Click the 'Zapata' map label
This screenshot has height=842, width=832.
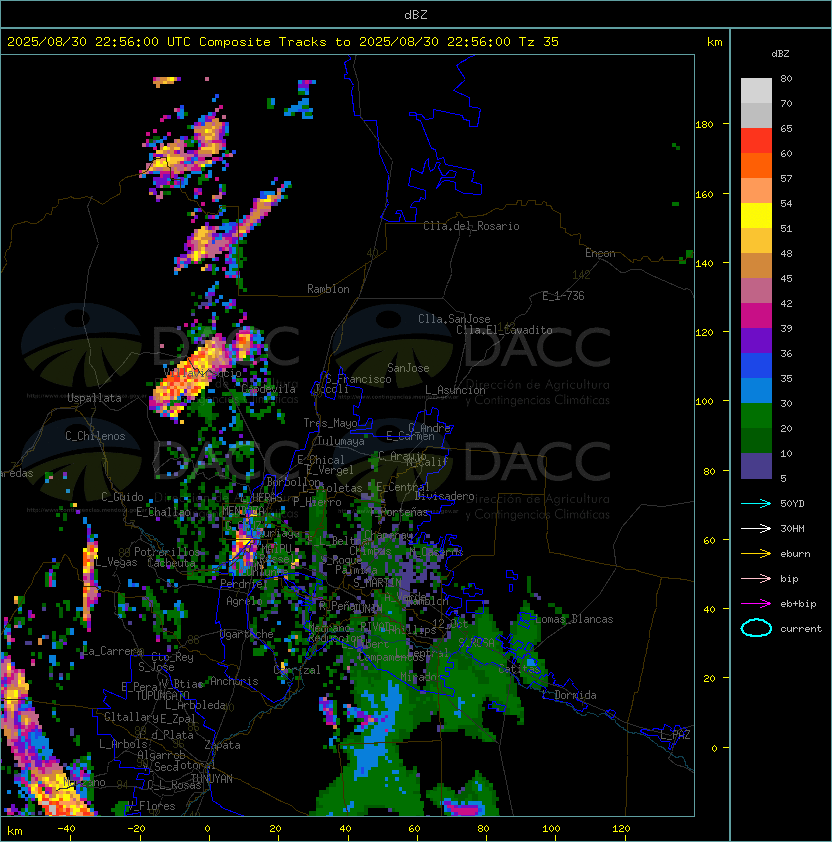pyautogui.click(x=222, y=745)
